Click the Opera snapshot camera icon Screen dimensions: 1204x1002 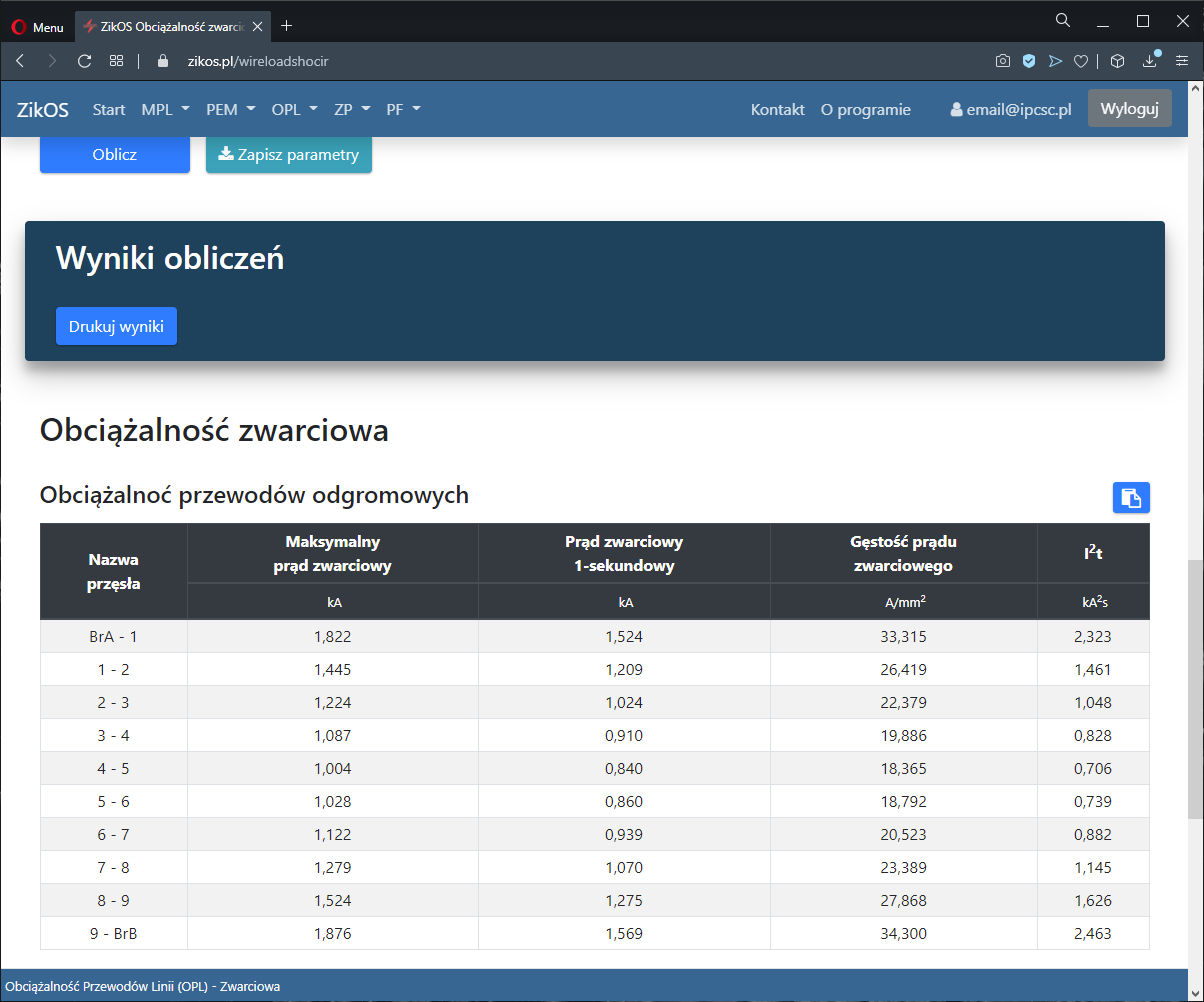(1003, 61)
